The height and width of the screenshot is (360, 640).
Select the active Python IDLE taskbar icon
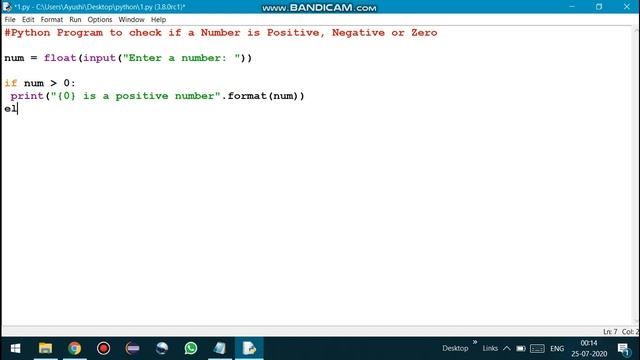coord(249,348)
